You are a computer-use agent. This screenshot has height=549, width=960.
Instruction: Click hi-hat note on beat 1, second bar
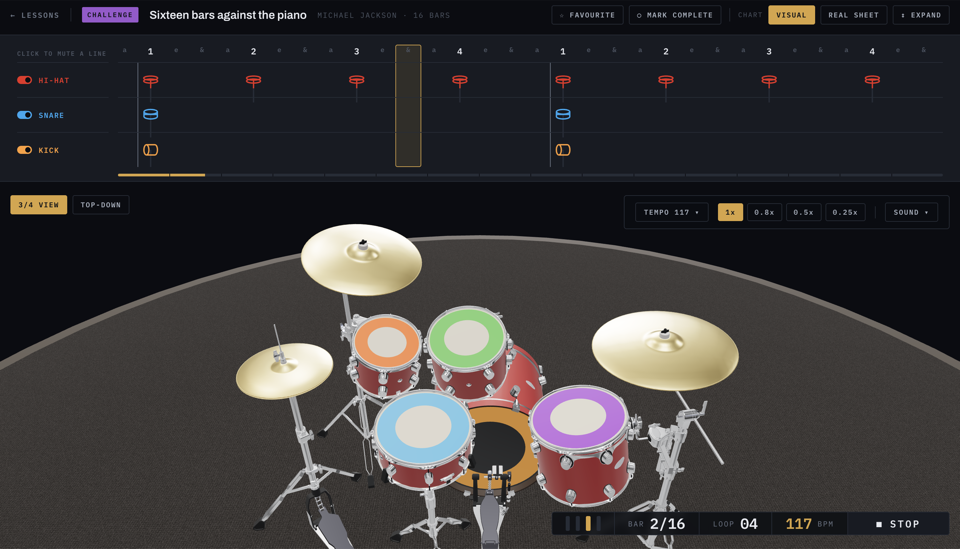coord(563,80)
